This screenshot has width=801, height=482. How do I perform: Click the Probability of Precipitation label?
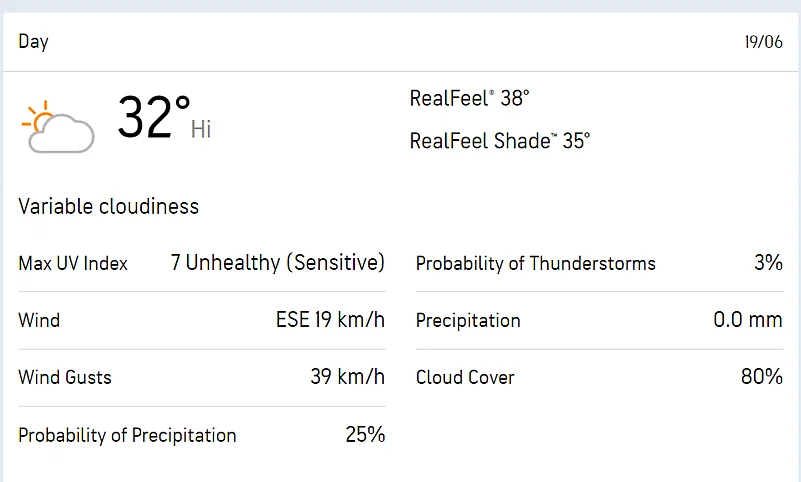pyautogui.click(x=127, y=435)
